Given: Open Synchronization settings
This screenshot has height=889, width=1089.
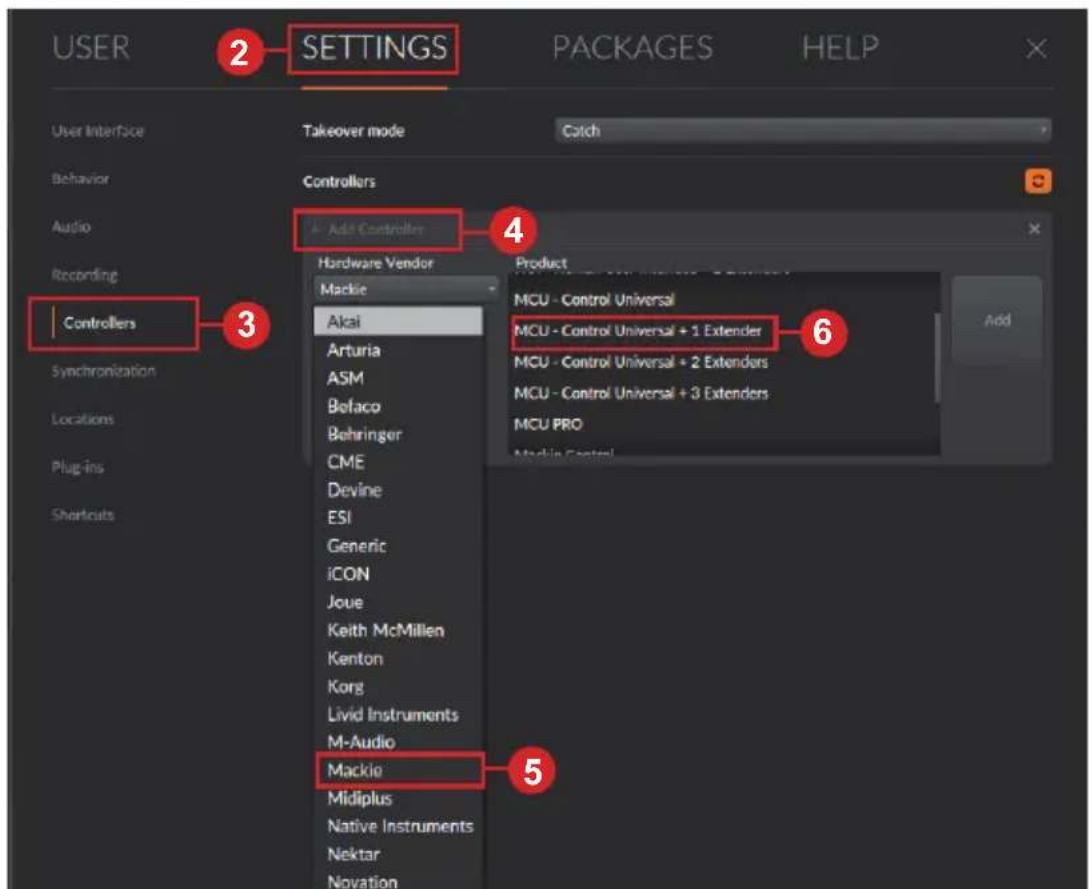Looking at the screenshot, I should 103,371.
